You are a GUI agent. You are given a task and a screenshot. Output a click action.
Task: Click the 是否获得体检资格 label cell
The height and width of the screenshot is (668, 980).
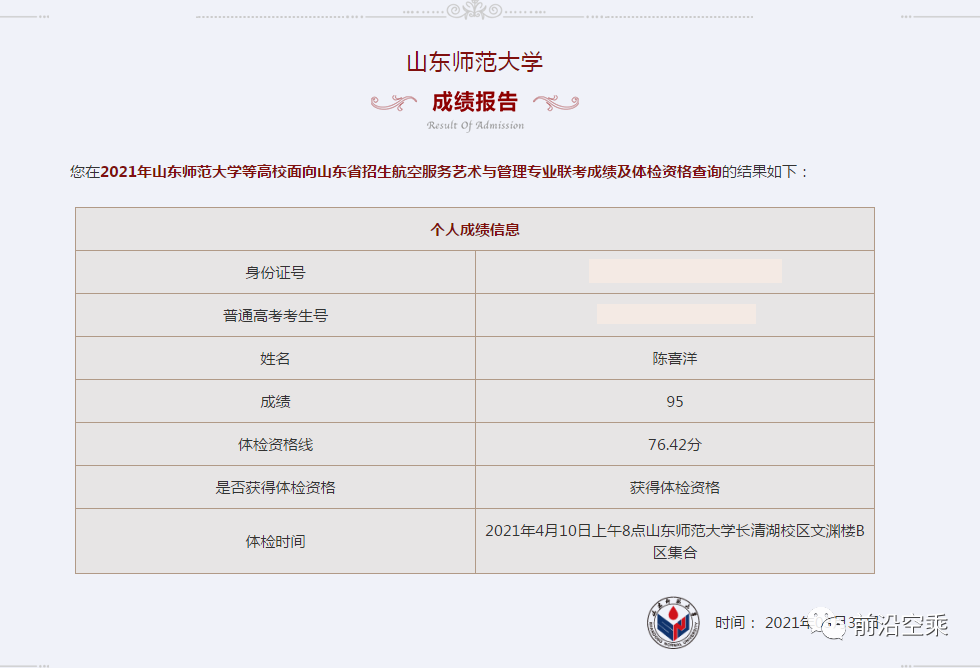coord(276,487)
